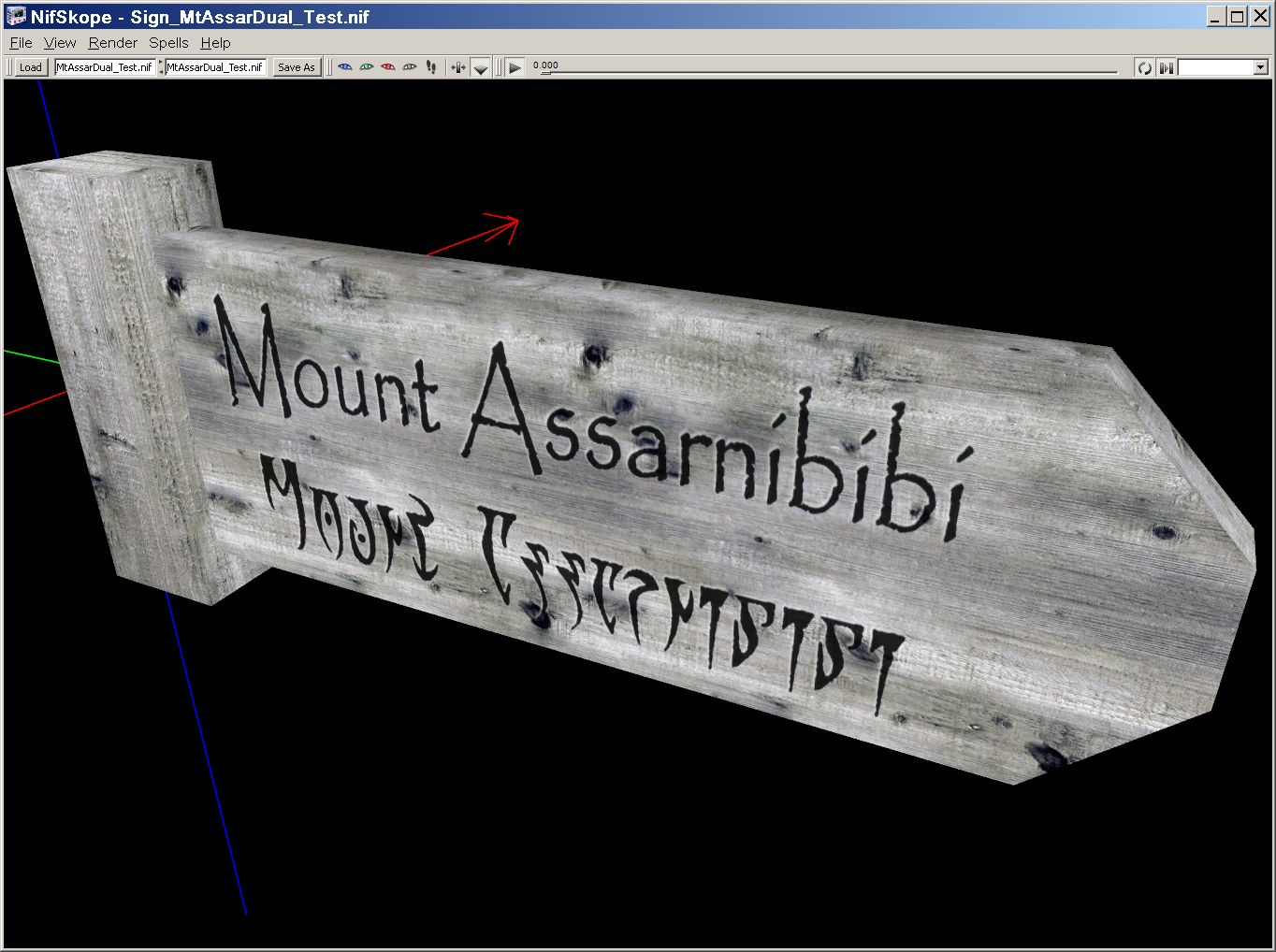Screen dimensions: 1276x952
Task: Open the Render menu
Action: (112, 43)
